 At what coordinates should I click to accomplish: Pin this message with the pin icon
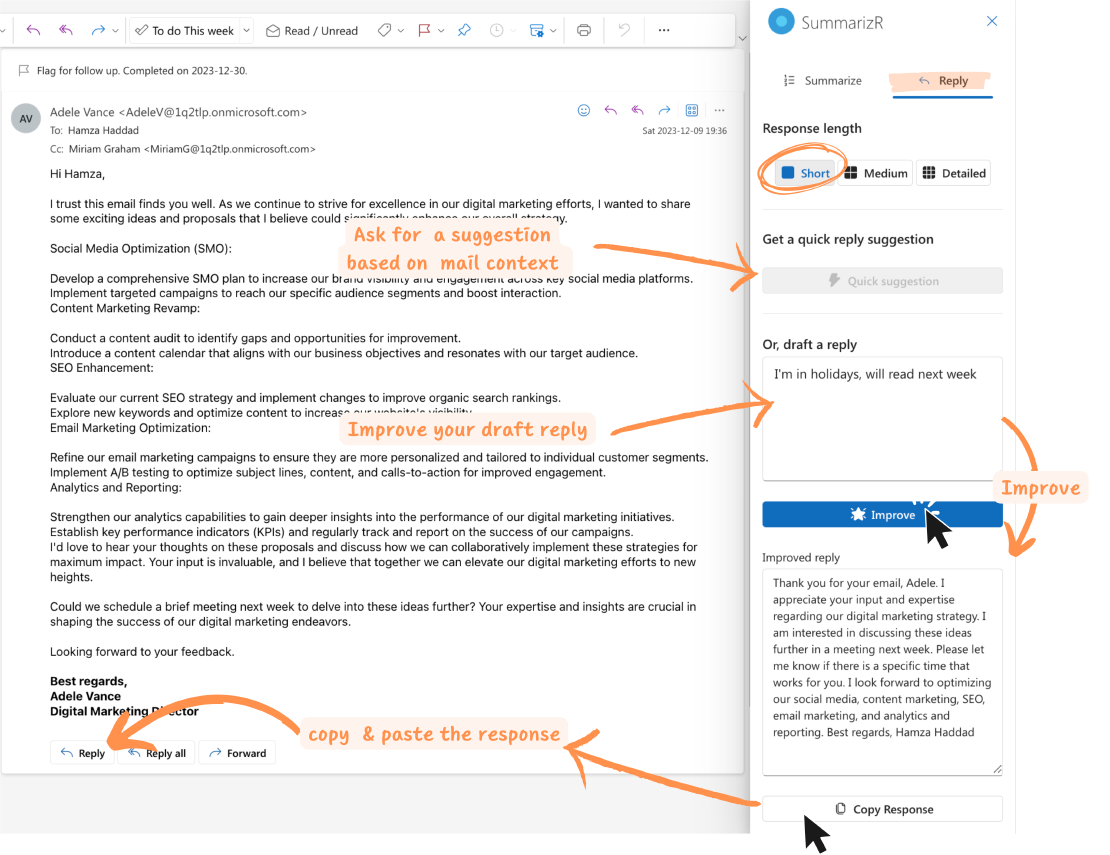pos(464,30)
